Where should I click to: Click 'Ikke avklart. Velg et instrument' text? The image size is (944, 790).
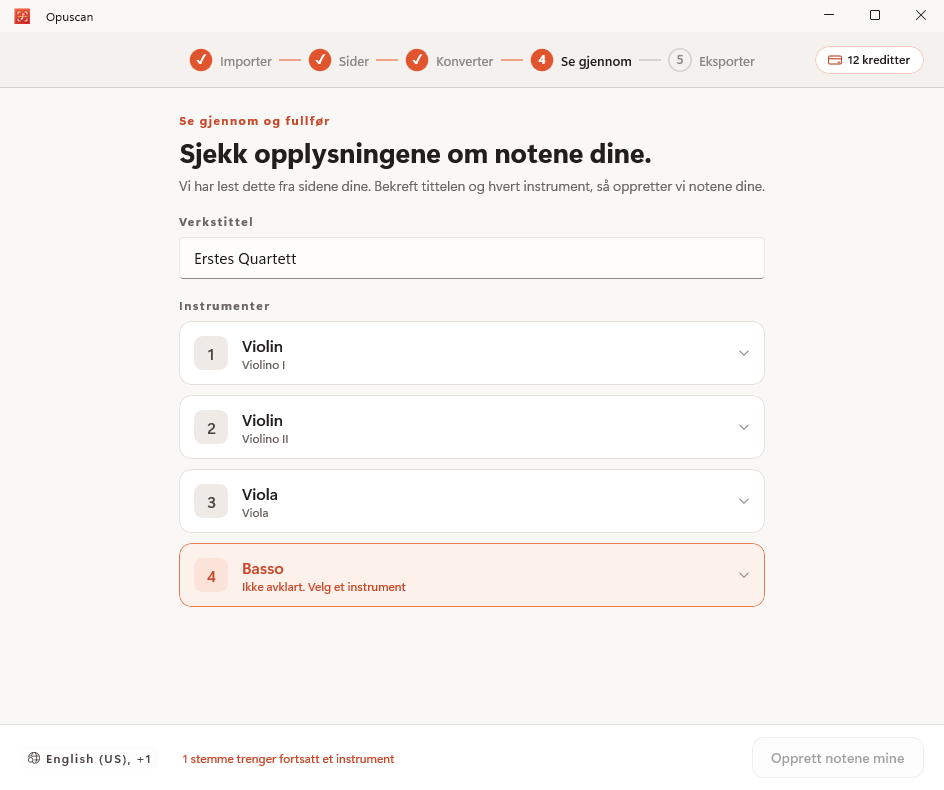[324, 587]
